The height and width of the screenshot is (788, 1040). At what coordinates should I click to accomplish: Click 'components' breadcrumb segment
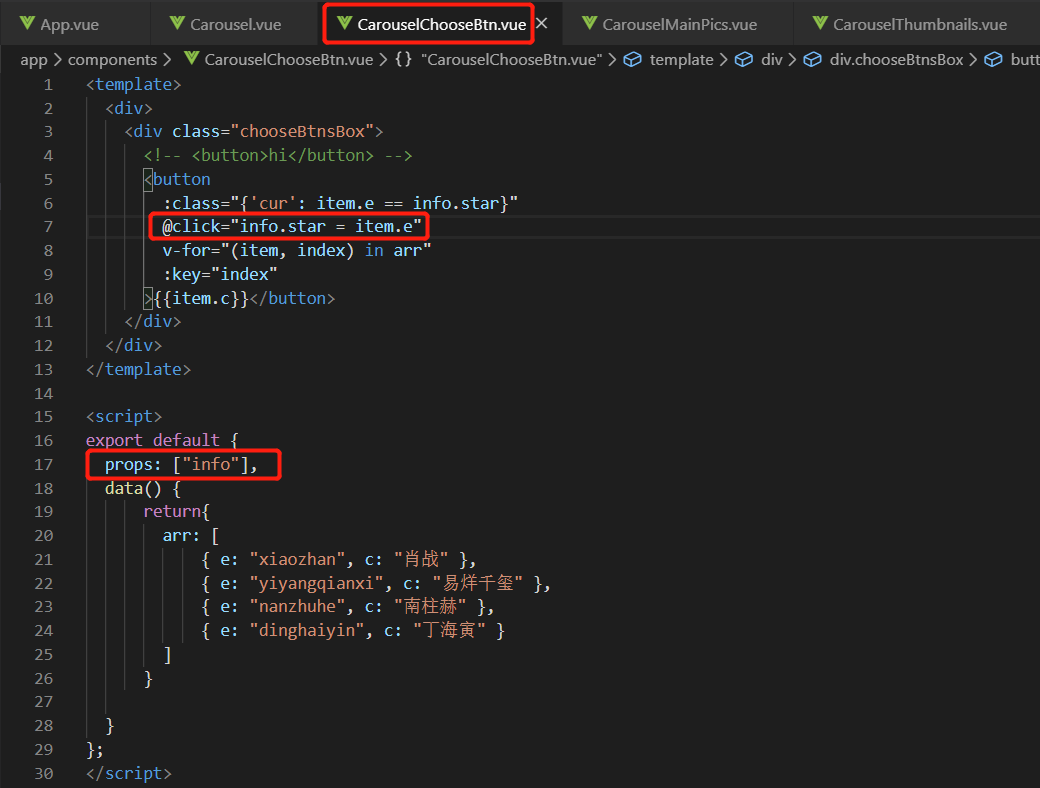(x=112, y=60)
